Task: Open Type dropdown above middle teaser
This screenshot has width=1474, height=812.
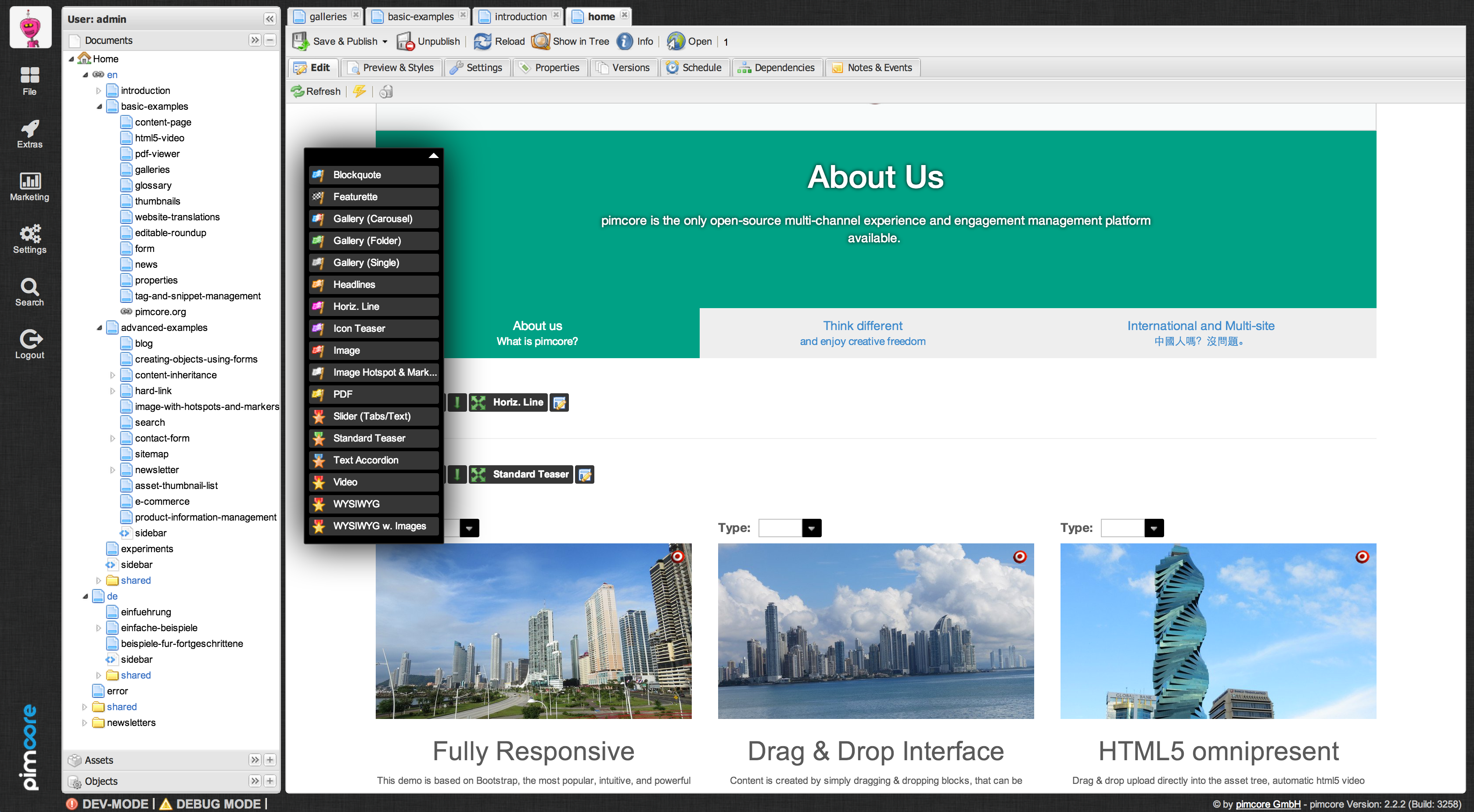Action: point(811,528)
